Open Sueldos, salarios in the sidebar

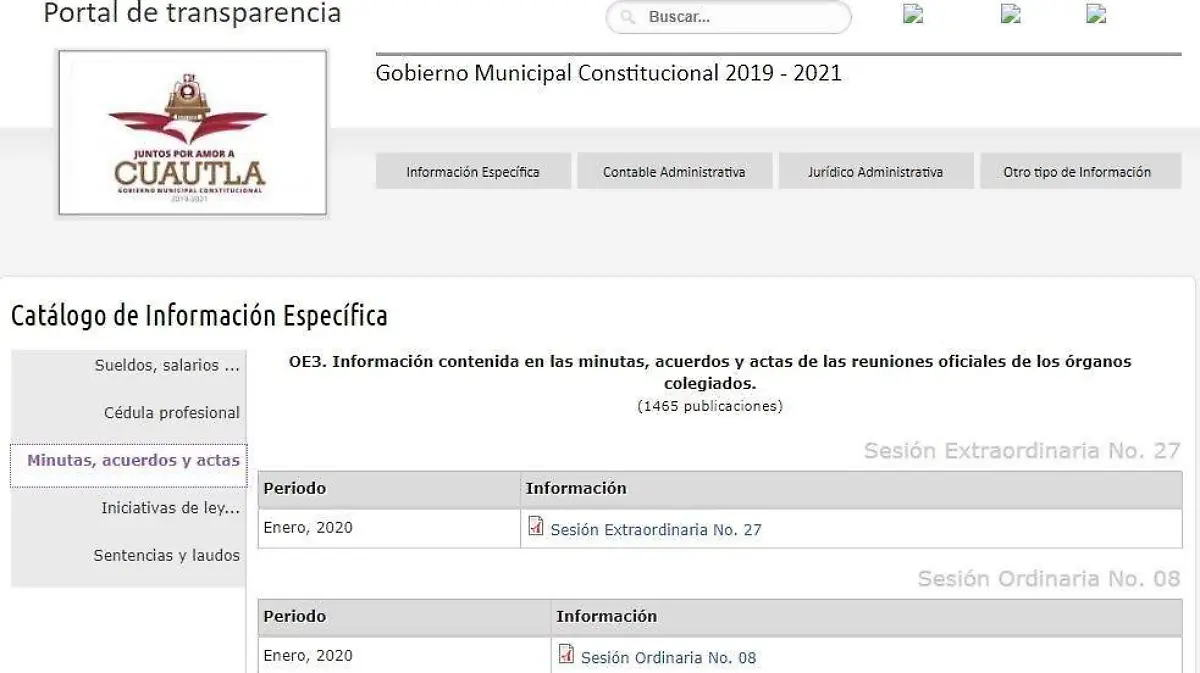(x=167, y=366)
